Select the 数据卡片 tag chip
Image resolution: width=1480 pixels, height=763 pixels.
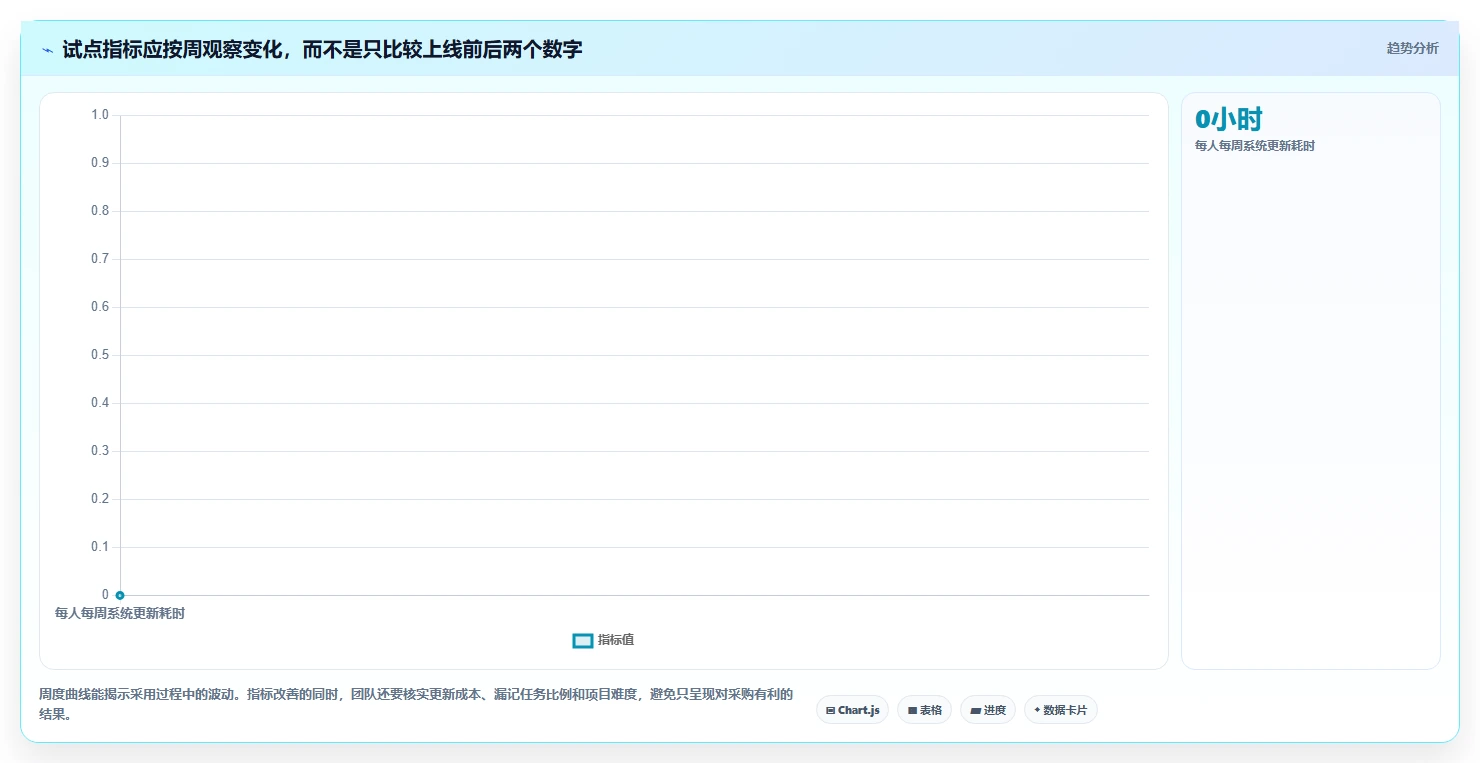(x=1061, y=710)
